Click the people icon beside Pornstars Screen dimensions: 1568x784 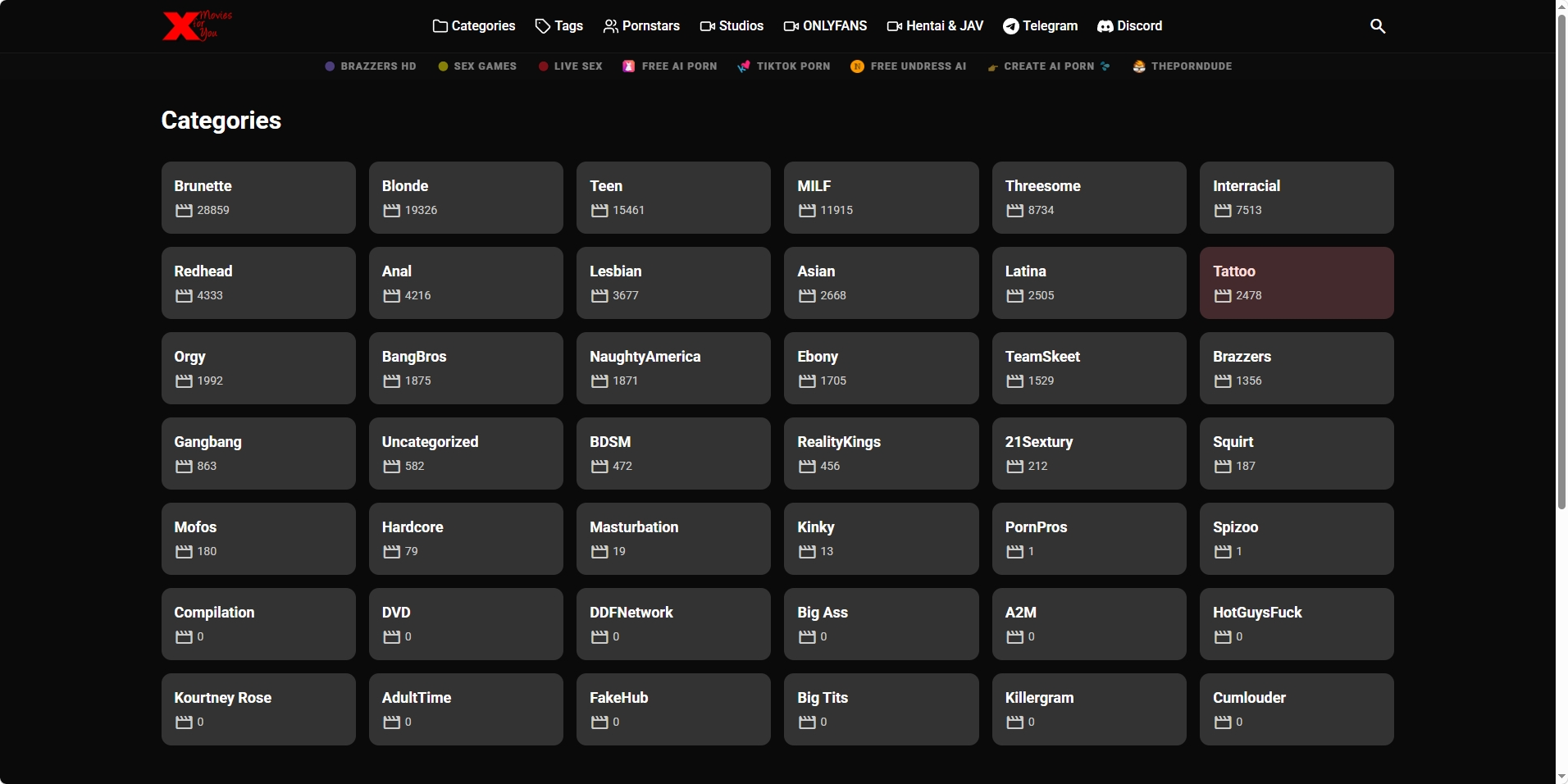(x=610, y=26)
